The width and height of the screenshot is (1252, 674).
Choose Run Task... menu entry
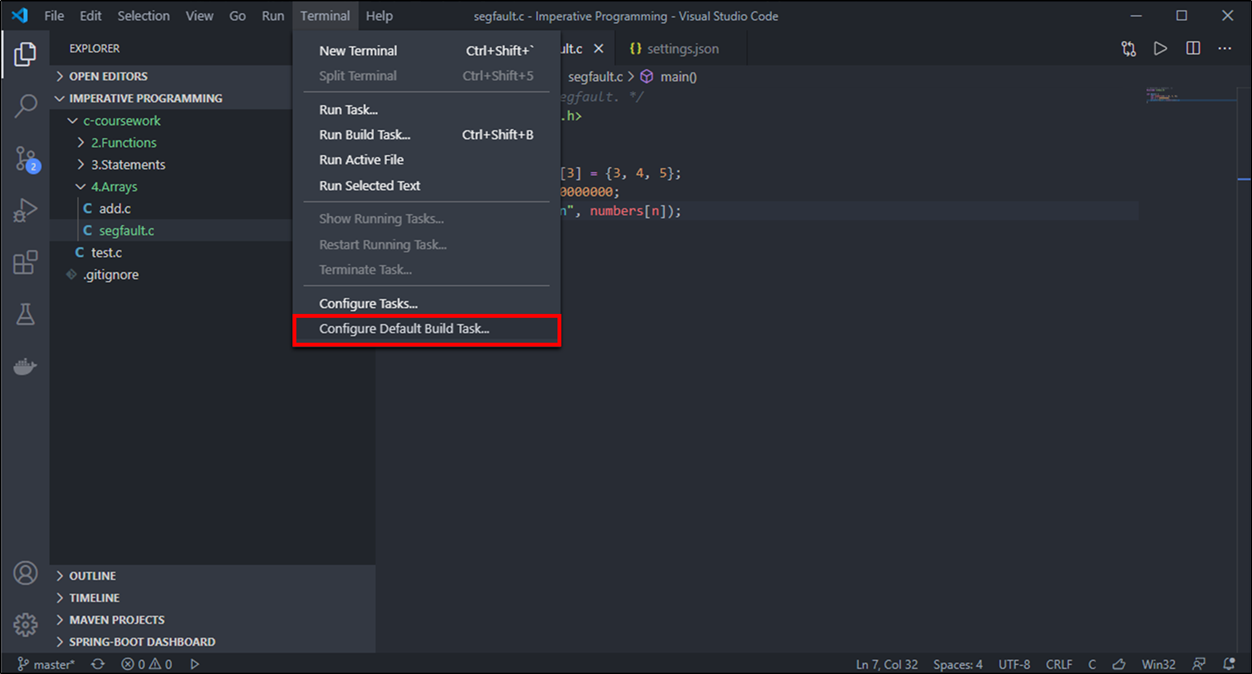pyautogui.click(x=427, y=110)
